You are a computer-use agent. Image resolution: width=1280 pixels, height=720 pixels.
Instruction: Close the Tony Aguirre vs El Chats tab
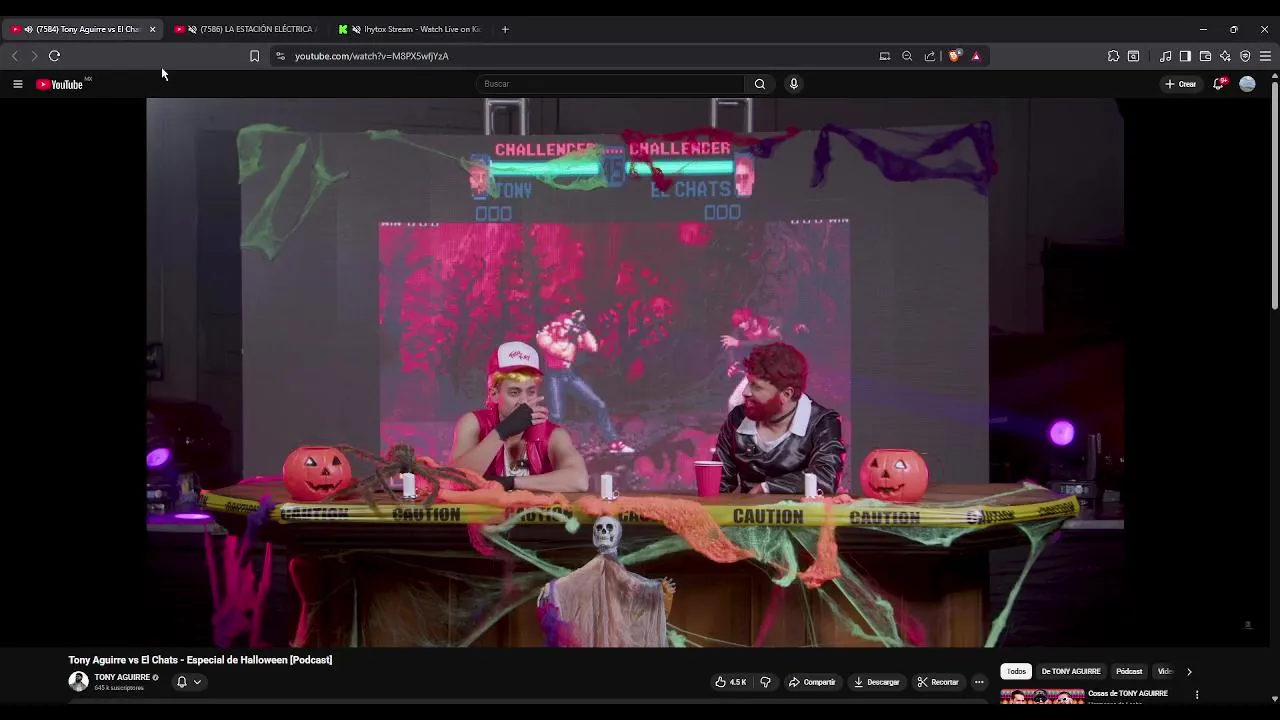pyautogui.click(x=152, y=29)
